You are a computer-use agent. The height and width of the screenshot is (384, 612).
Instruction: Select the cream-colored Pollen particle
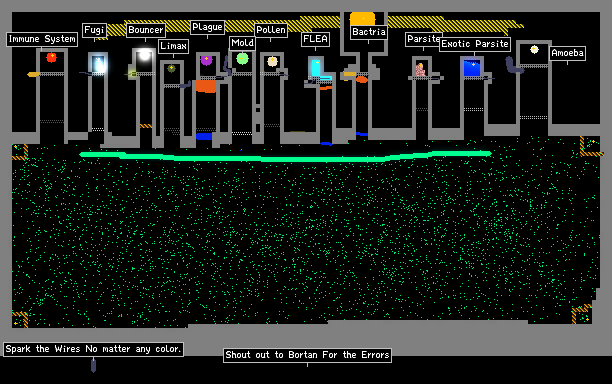272,61
